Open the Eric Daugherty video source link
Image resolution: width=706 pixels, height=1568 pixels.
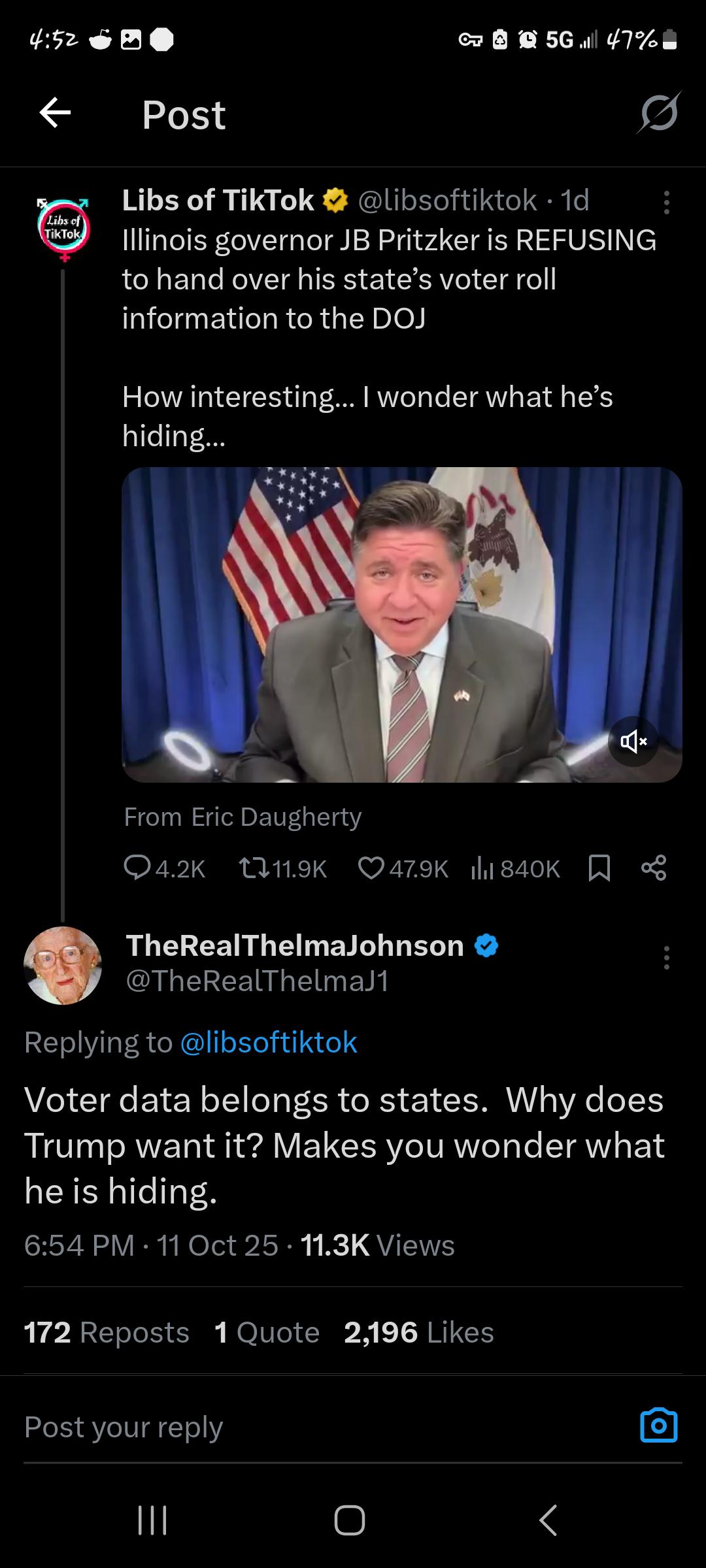(276, 817)
